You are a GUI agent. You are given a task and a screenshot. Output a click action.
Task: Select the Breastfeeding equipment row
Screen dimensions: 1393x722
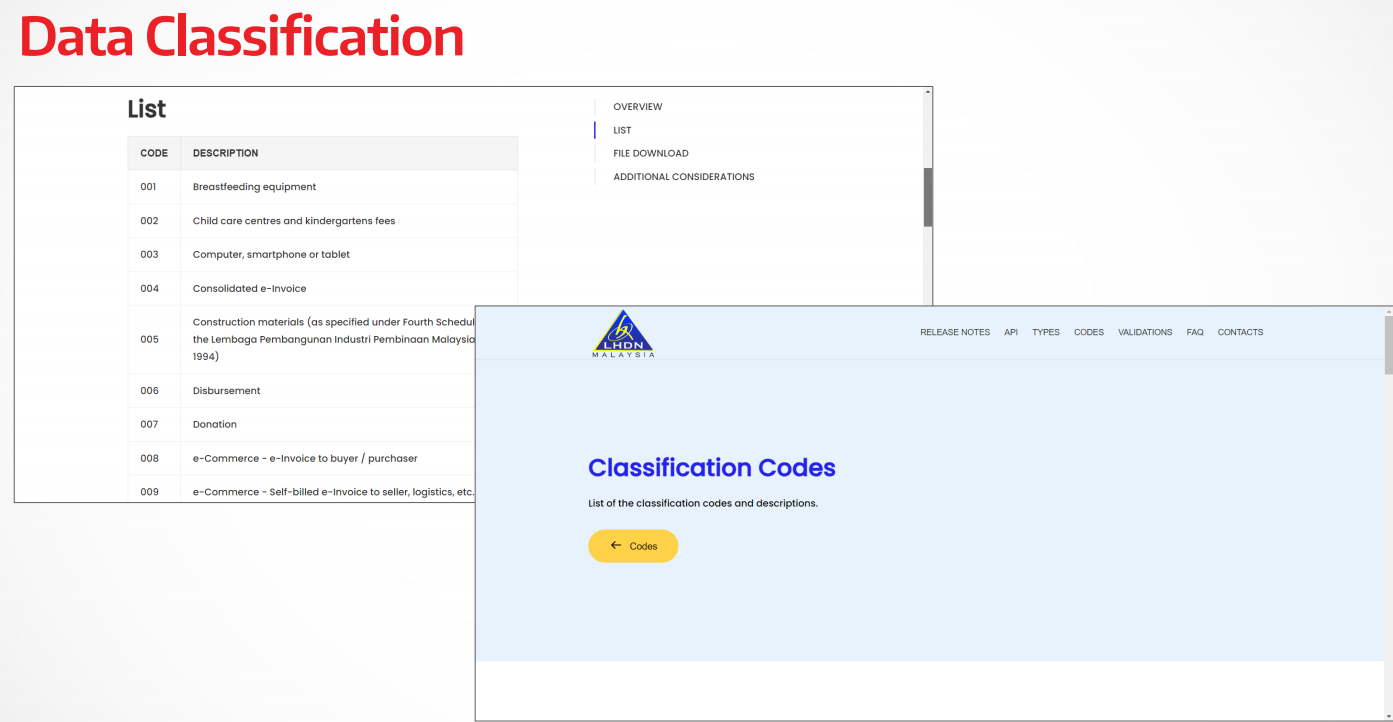pyautogui.click(x=254, y=187)
